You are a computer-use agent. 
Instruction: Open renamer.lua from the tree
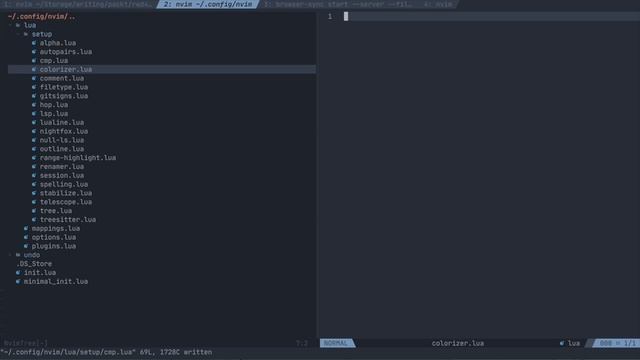(x=62, y=167)
